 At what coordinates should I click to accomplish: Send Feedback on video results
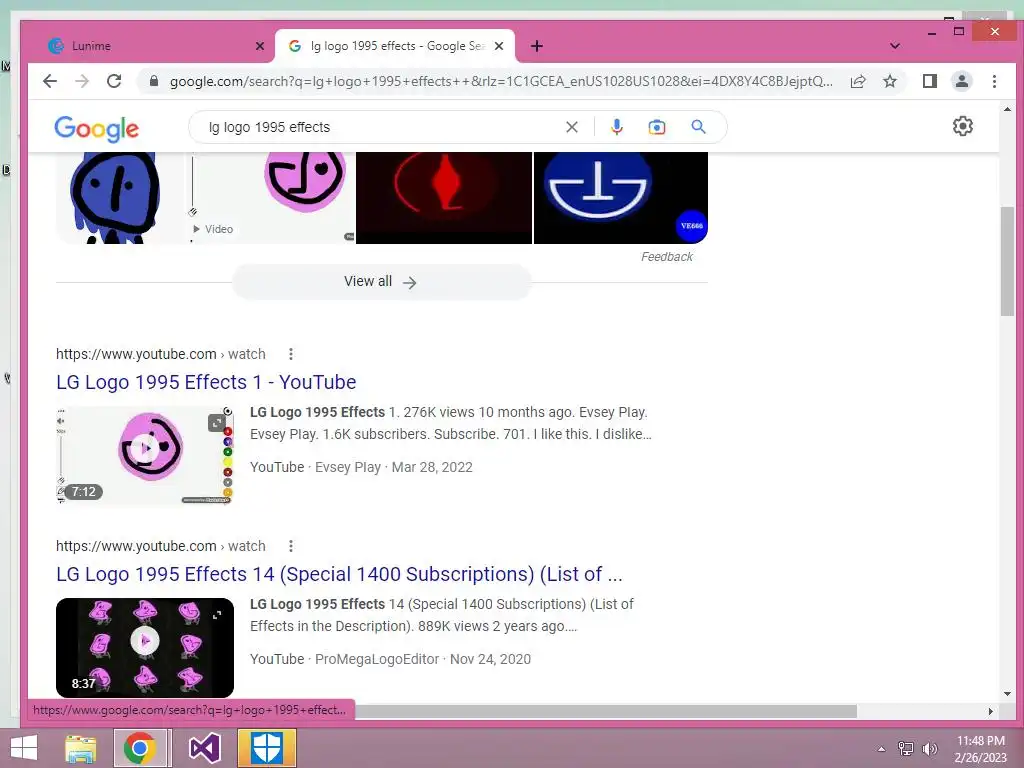(x=666, y=257)
